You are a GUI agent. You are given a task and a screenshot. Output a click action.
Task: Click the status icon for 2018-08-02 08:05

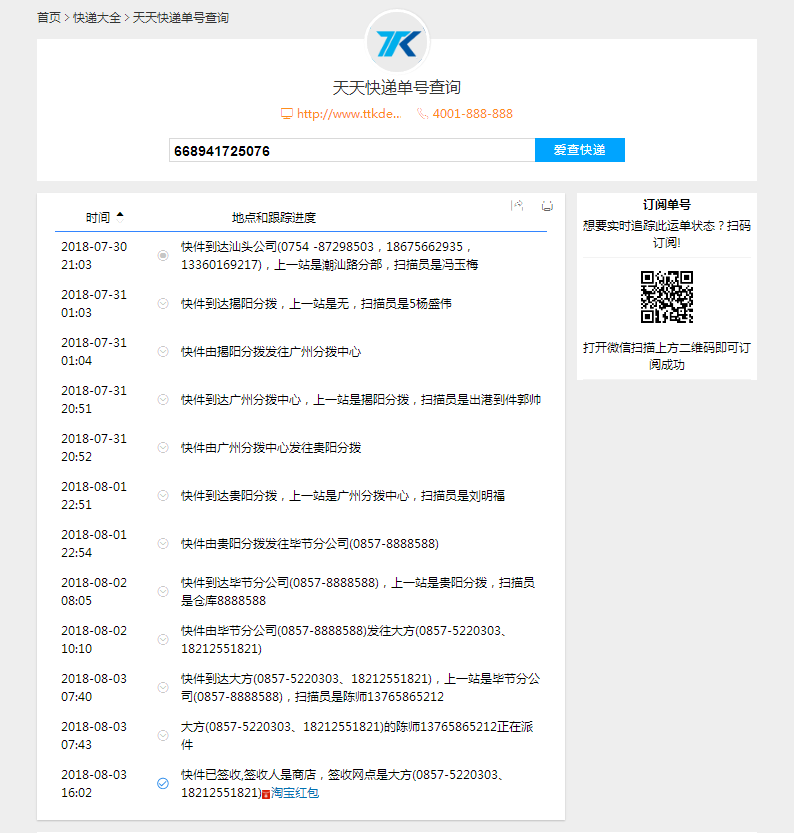[x=163, y=591]
